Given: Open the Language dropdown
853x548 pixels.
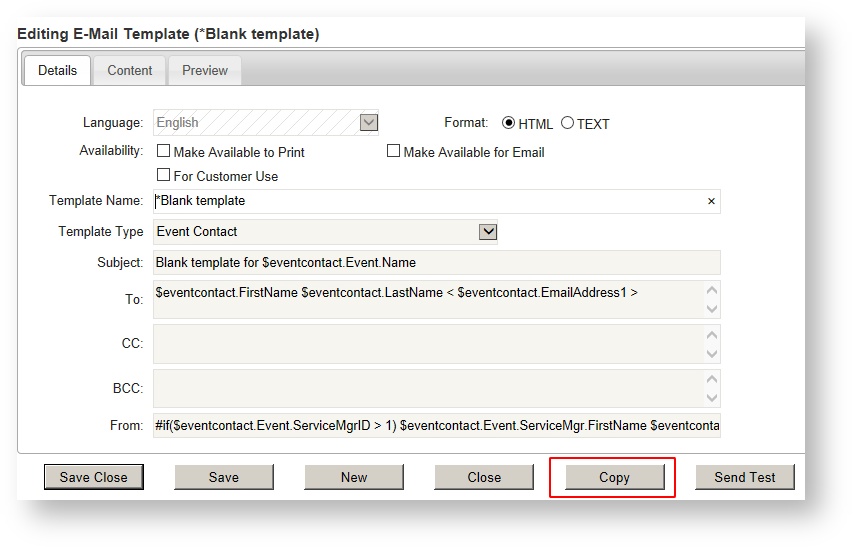Looking at the screenshot, I should tap(368, 123).
